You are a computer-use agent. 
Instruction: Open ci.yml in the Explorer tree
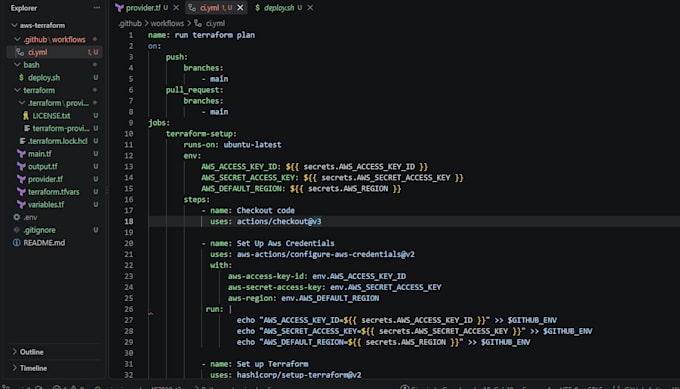(38, 52)
